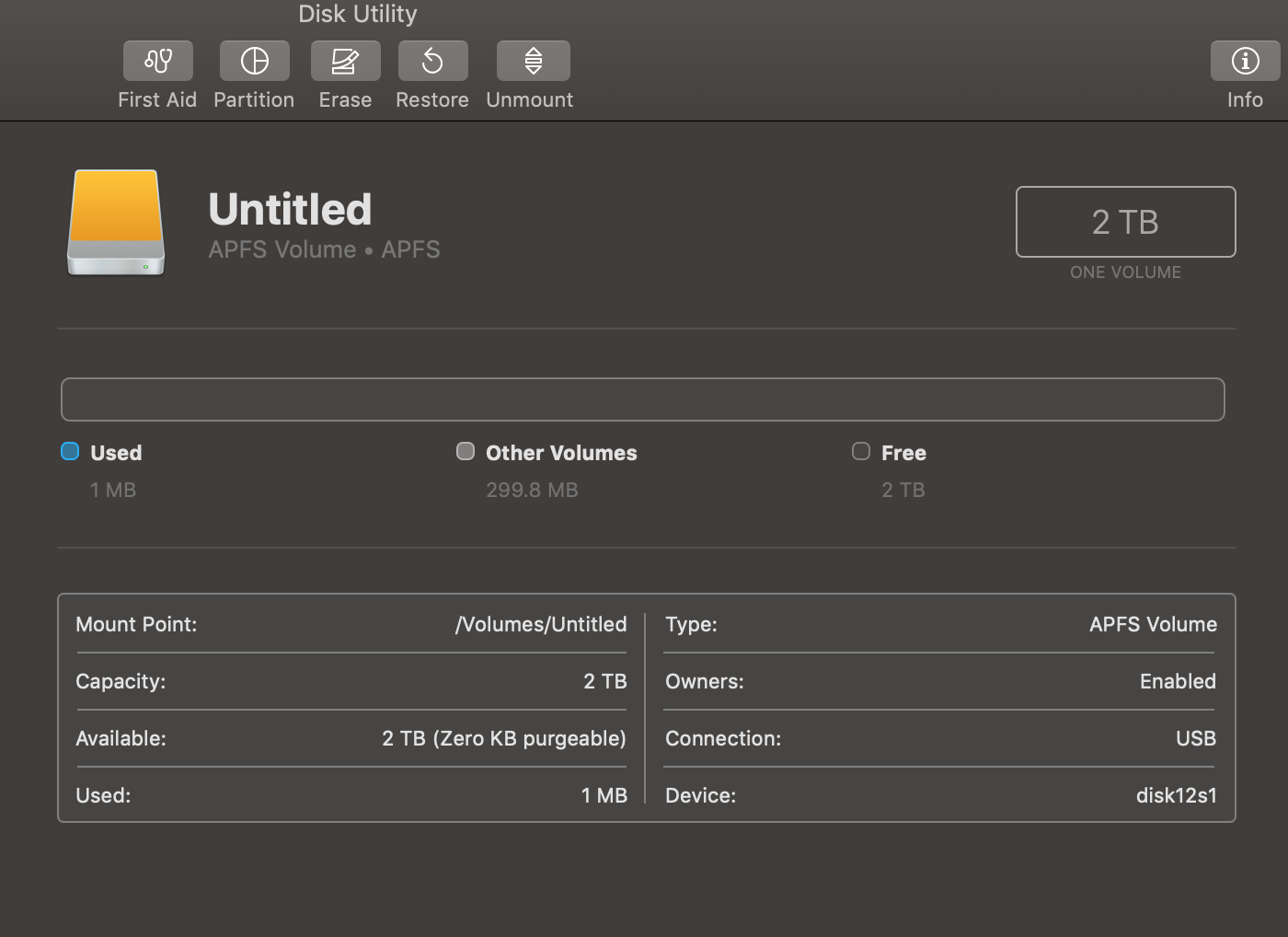1288x937 pixels.
Task: Click the Capacity 2 TB value
Action: click(605, 681)
